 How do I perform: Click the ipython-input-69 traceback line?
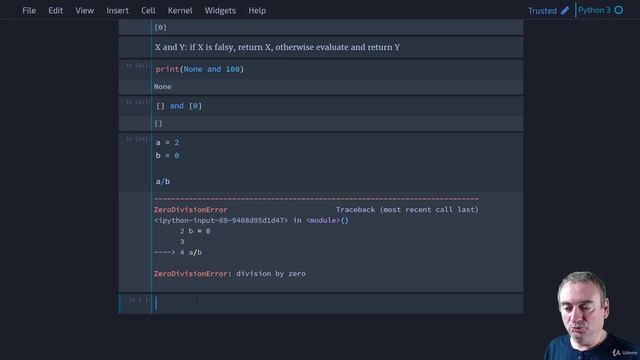tap(251, 220)
